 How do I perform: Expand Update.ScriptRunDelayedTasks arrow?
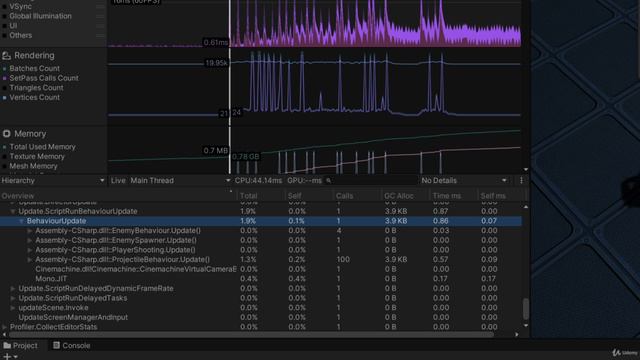point(13,298)
